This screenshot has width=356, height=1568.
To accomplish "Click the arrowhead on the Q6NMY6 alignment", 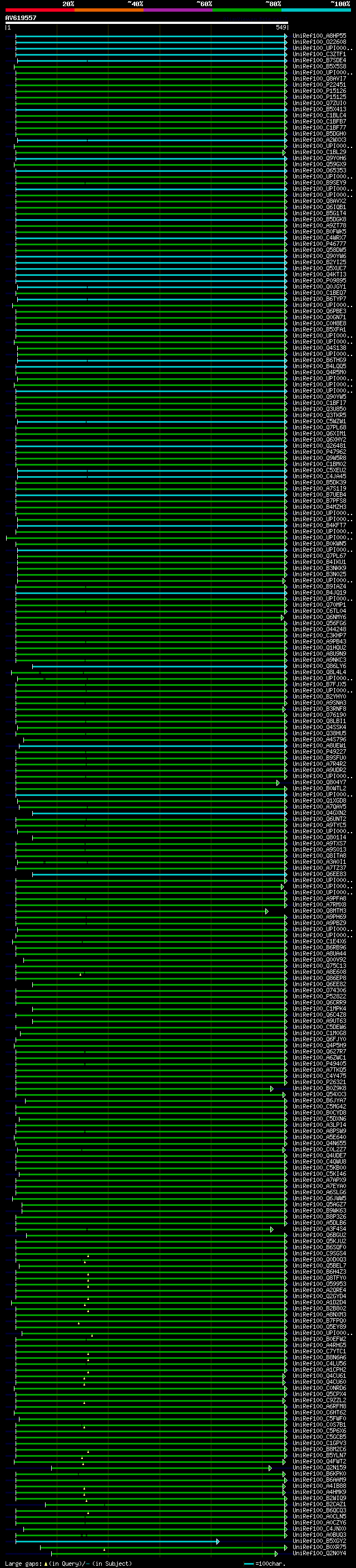I will pyautogui.click(x=283, y=617).
